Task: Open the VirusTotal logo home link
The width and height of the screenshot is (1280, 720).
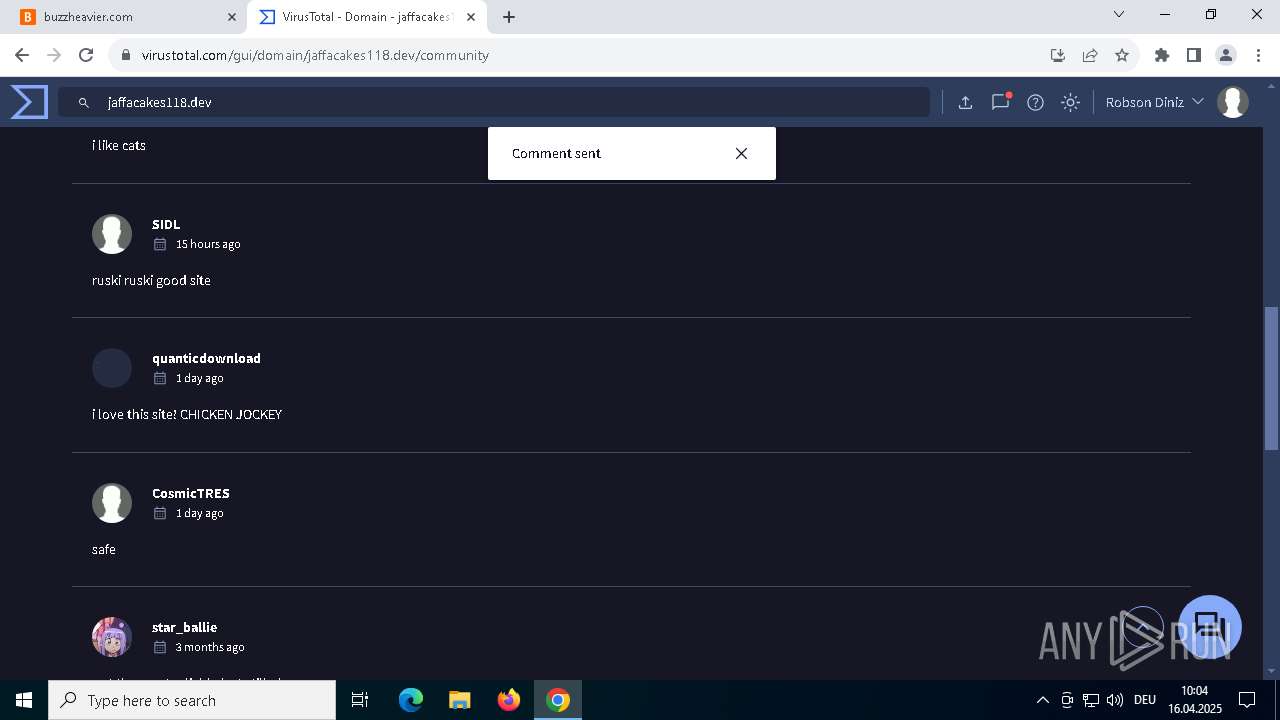Action: pos(29,102)
